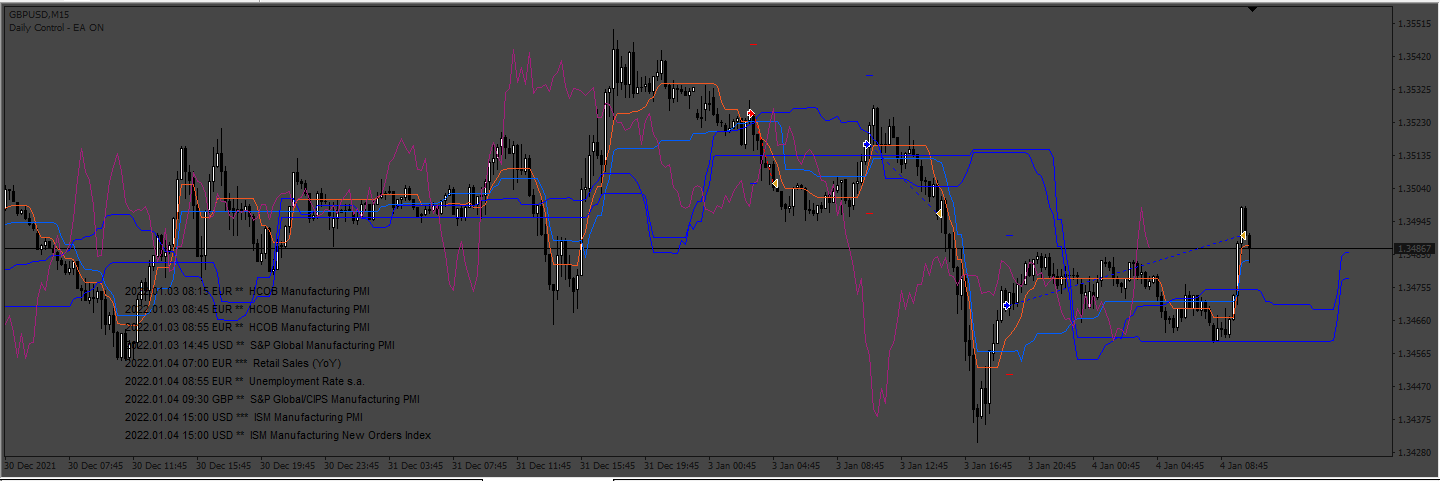Click the 1.35515 price axis label
The height and width of the screenshot is (481, 1440).
tap(1415, 23)
